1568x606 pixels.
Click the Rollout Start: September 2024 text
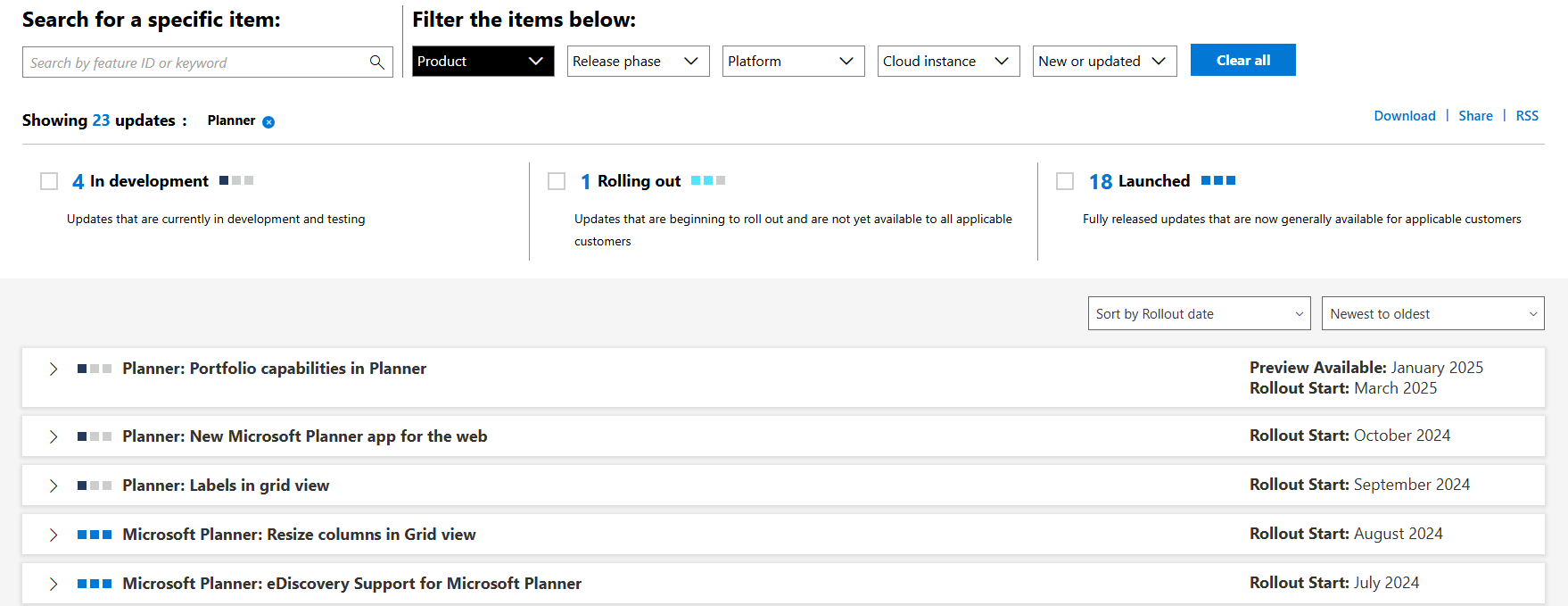coord(1359,485)
